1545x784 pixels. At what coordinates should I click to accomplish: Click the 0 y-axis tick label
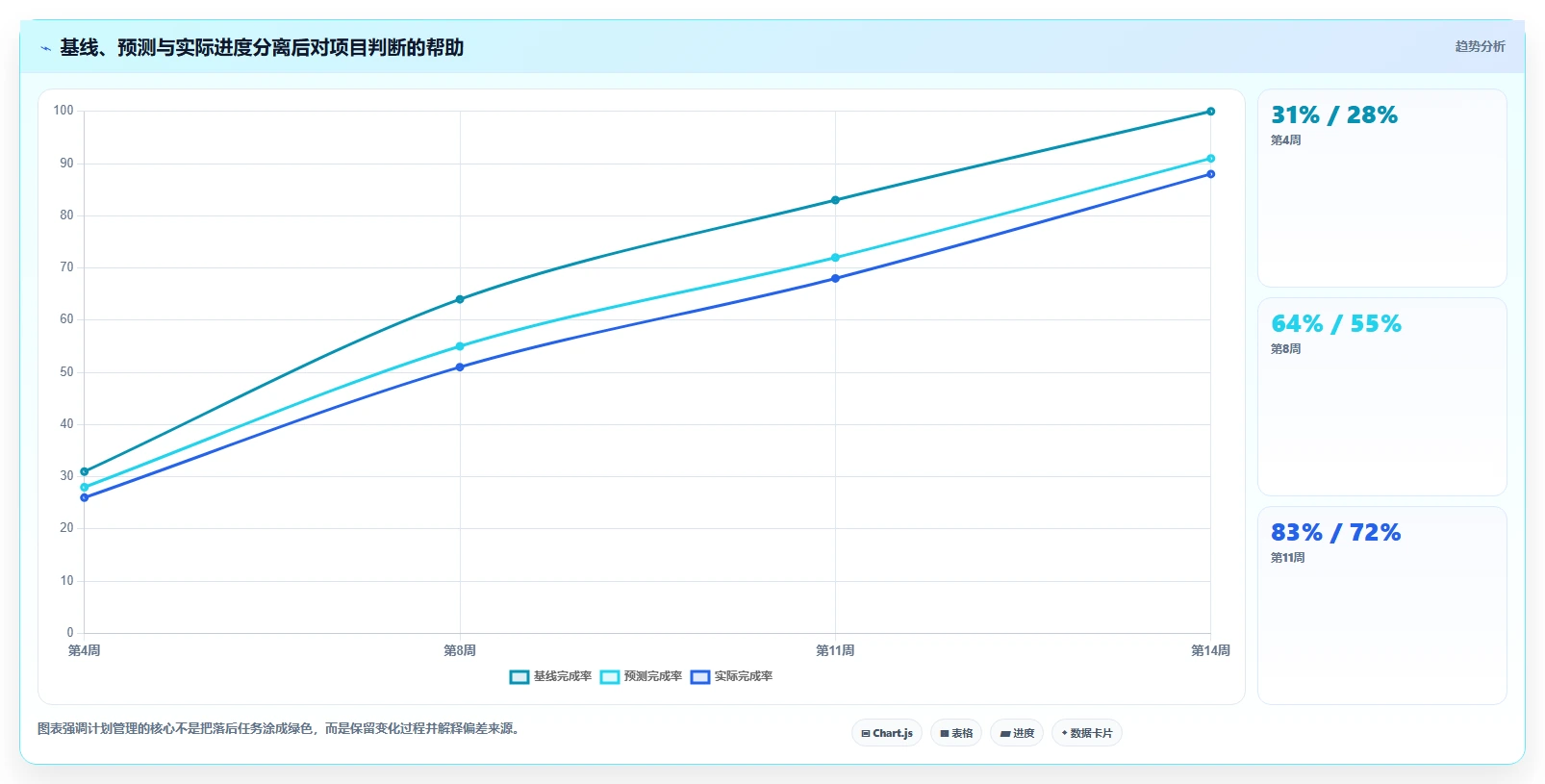pos(69,633)
